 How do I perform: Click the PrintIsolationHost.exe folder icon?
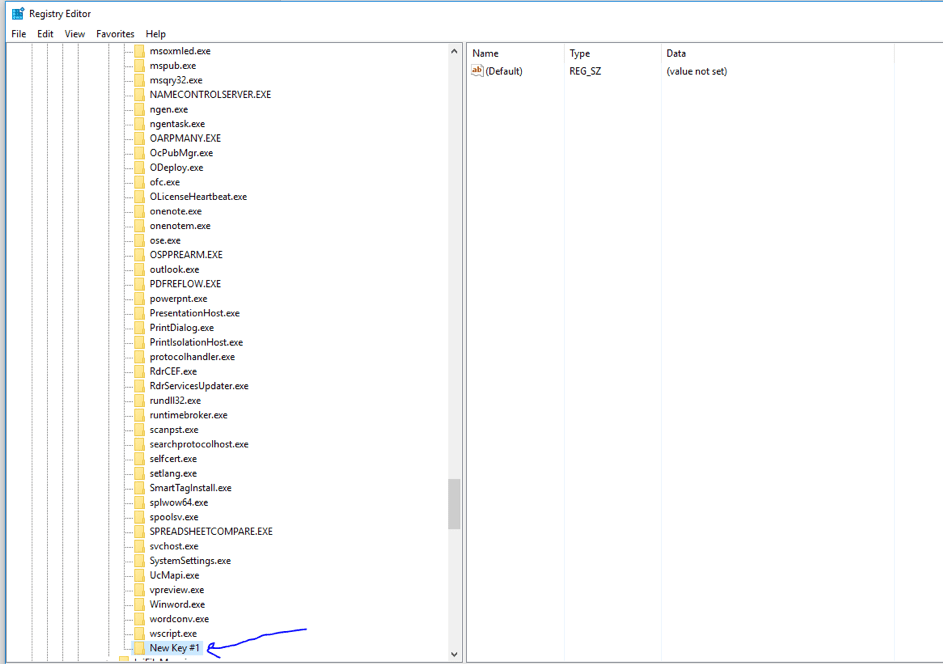click(x=140, y=342)
